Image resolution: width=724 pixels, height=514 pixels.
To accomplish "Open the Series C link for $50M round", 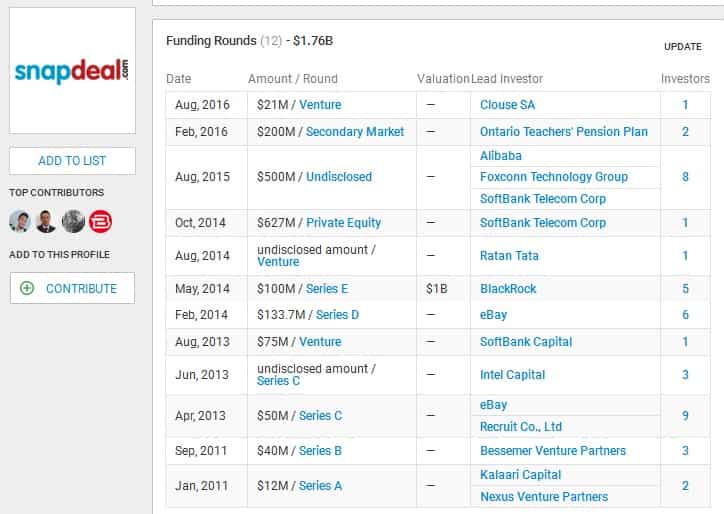I will 320,416.
